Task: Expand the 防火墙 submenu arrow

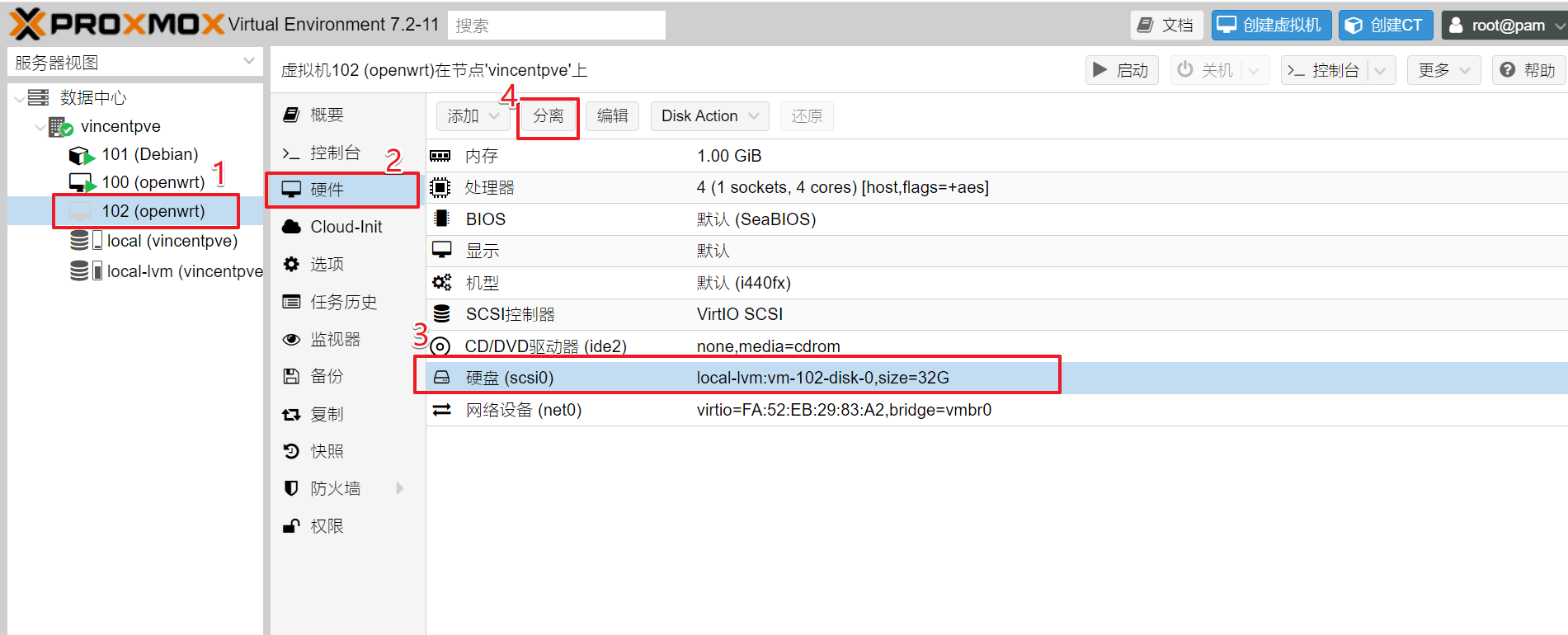Action: click(x=400, y=488)
